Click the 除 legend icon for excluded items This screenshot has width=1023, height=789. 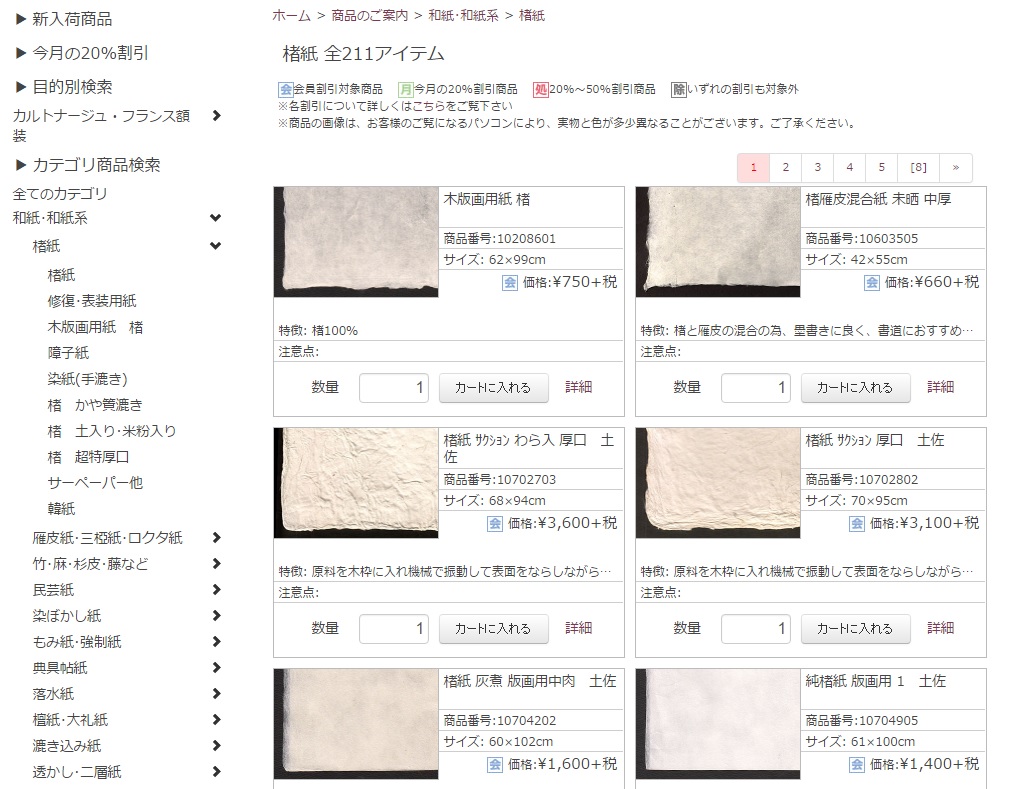[679, 89]
